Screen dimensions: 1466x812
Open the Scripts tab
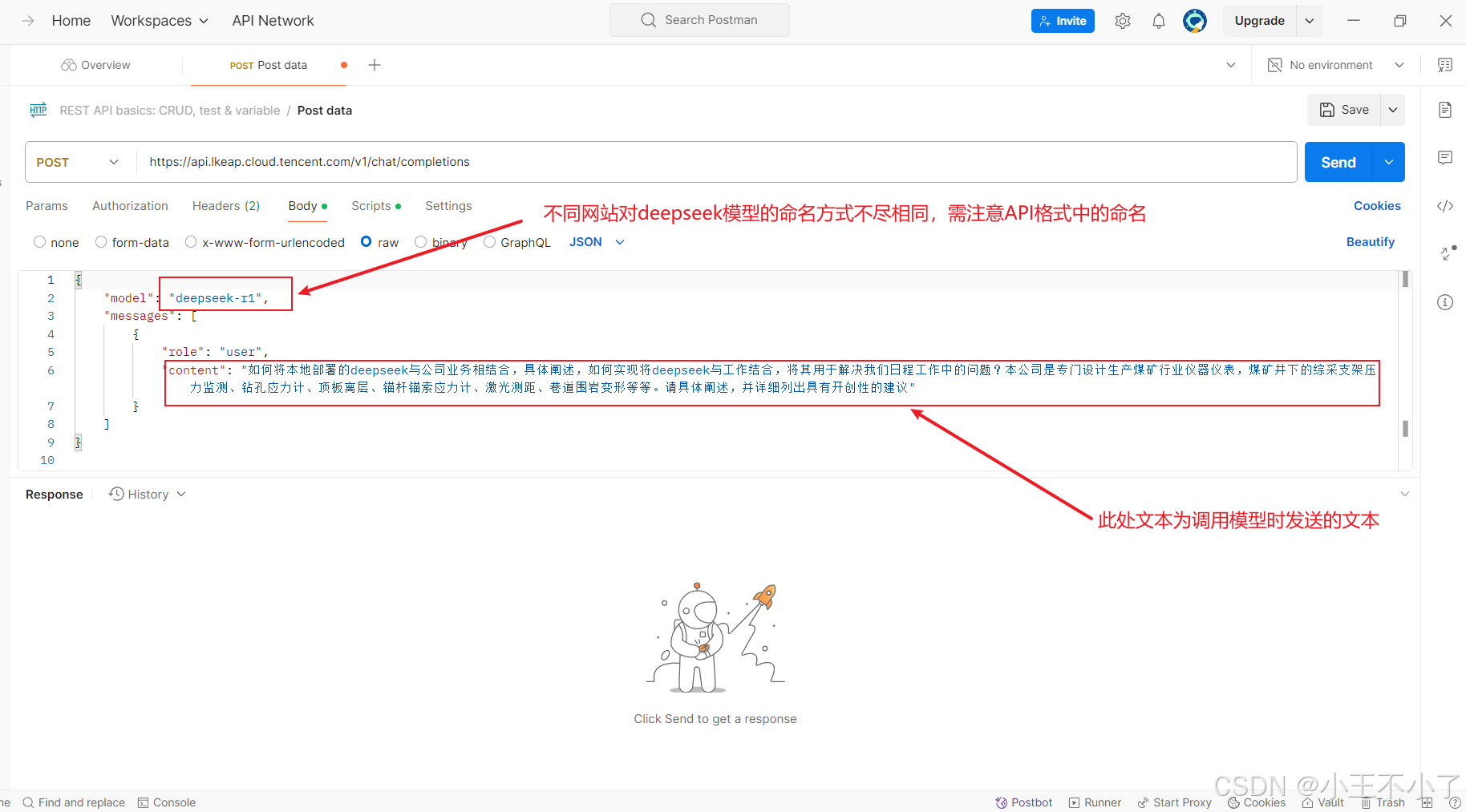[x=375, y=206]
